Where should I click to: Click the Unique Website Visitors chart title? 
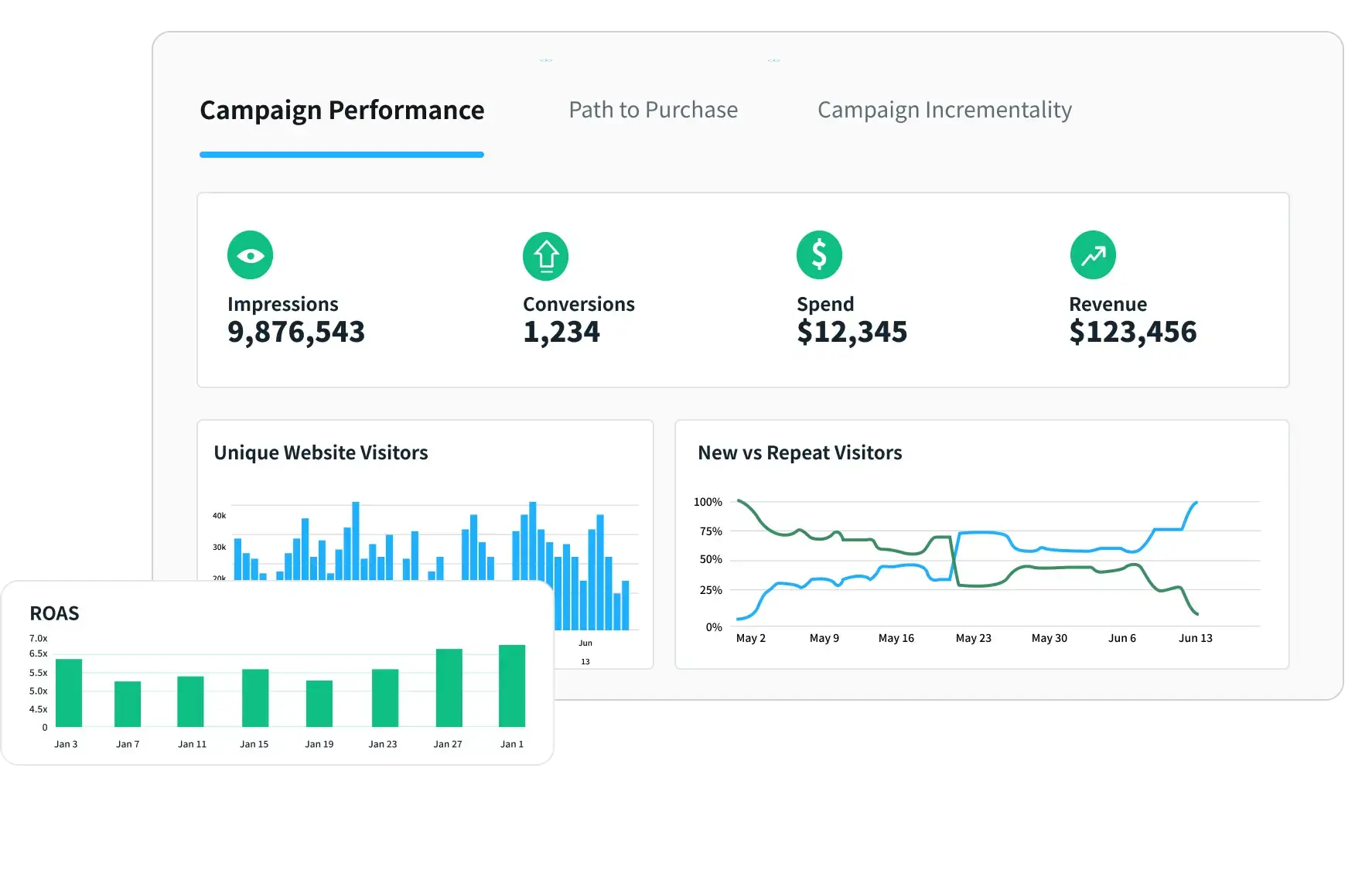pos(321,452)
